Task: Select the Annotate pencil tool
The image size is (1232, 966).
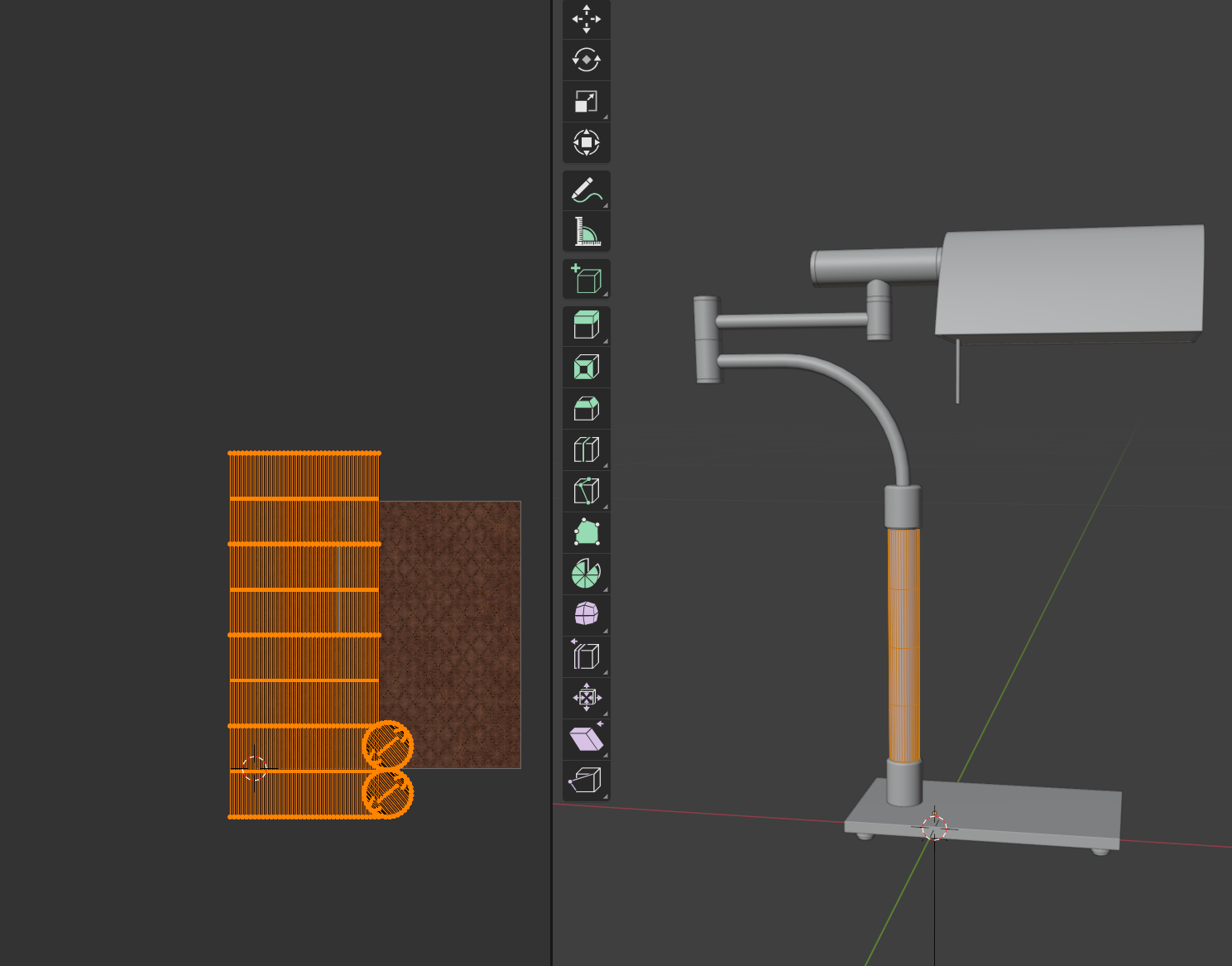Action: coord(587,190)
